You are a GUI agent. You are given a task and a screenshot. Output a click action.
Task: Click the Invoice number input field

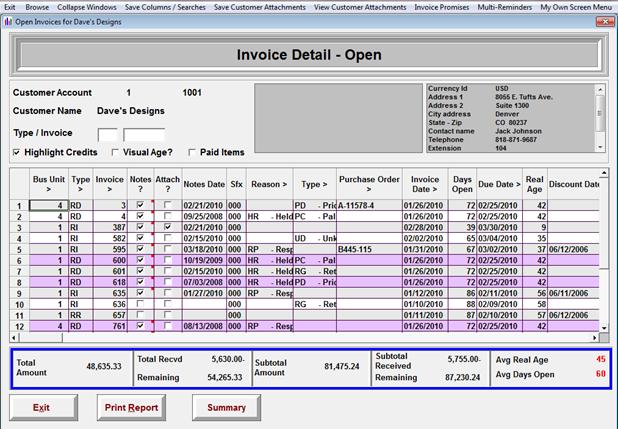click(x=144, y=135)
